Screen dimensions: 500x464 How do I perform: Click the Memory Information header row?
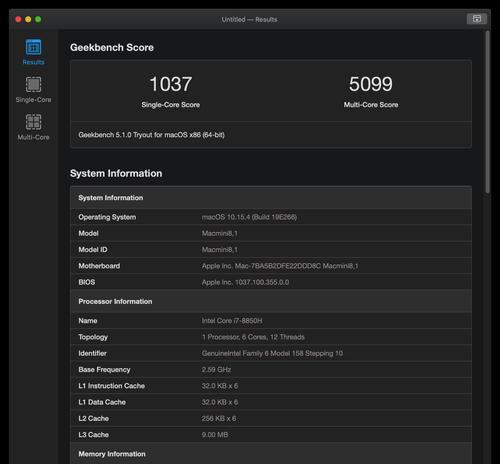click(271, 453)
